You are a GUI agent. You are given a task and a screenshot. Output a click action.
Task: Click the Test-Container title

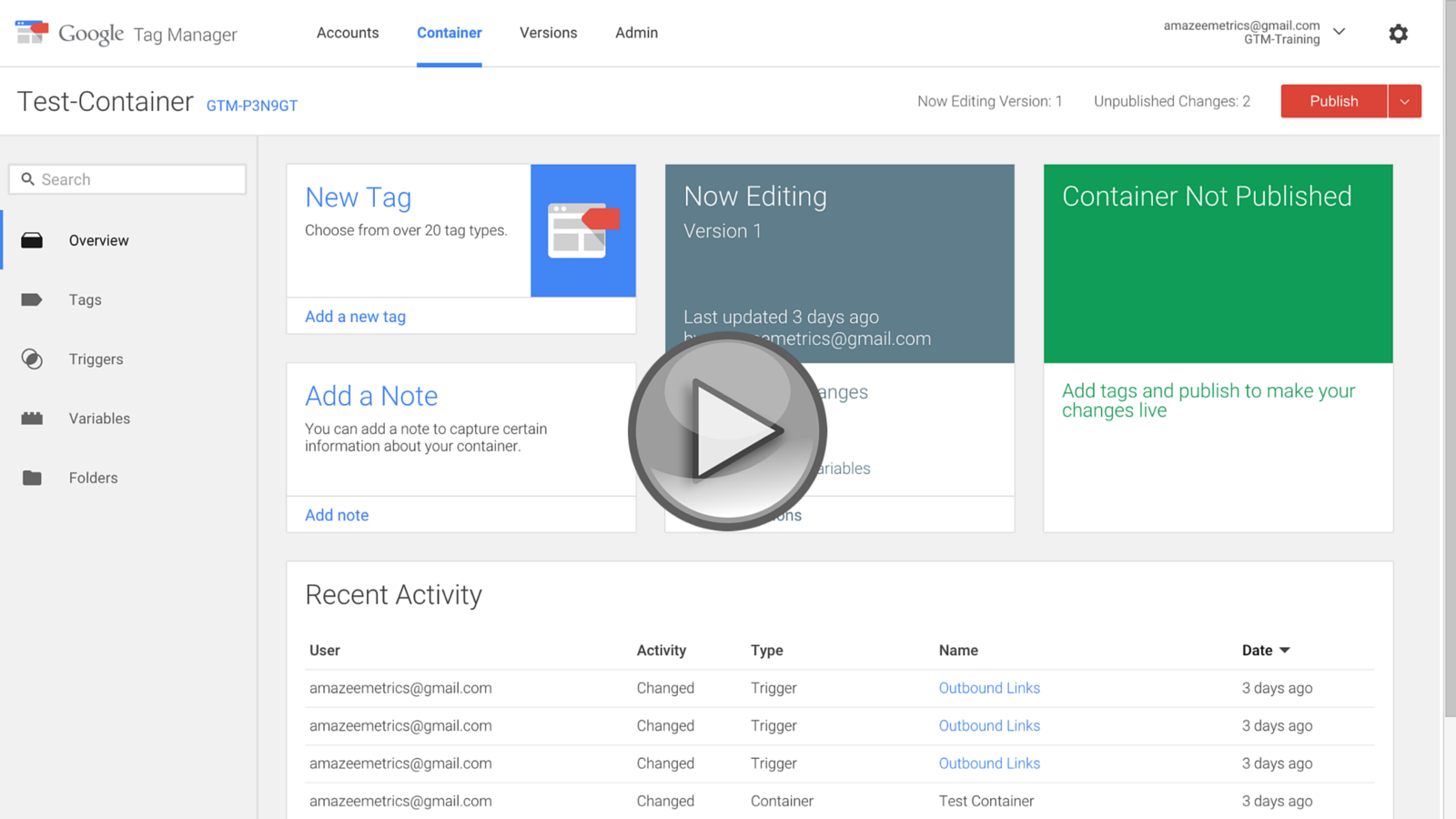coord(106,101)
